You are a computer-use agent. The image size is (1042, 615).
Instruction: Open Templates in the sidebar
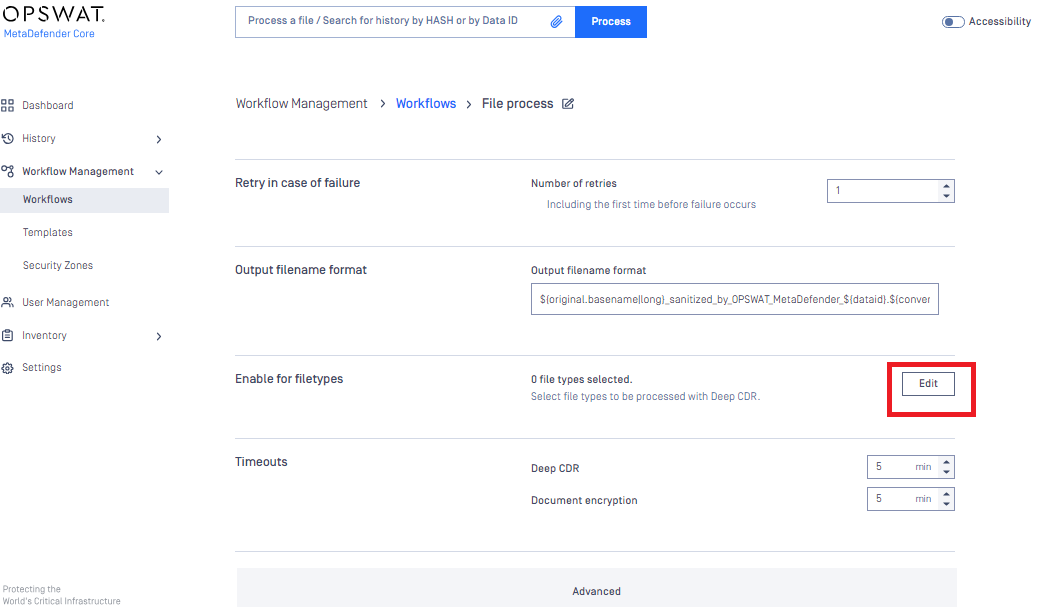pos(48,232)
